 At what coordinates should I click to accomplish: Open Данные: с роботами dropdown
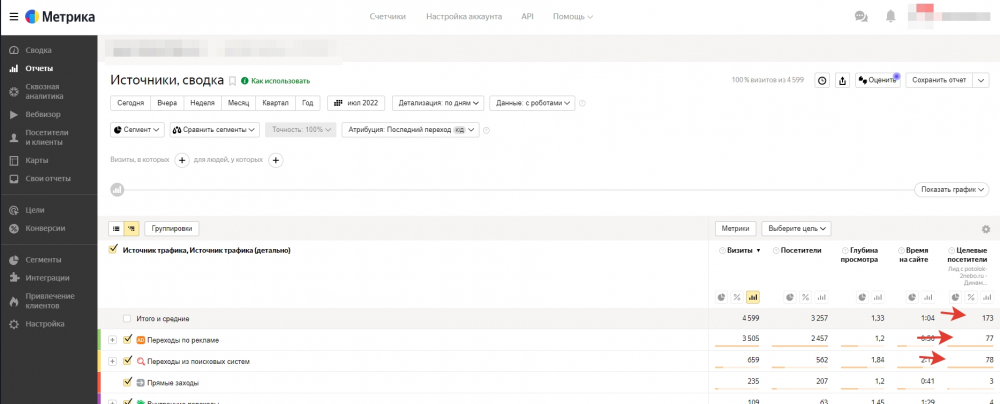(532, 103)
